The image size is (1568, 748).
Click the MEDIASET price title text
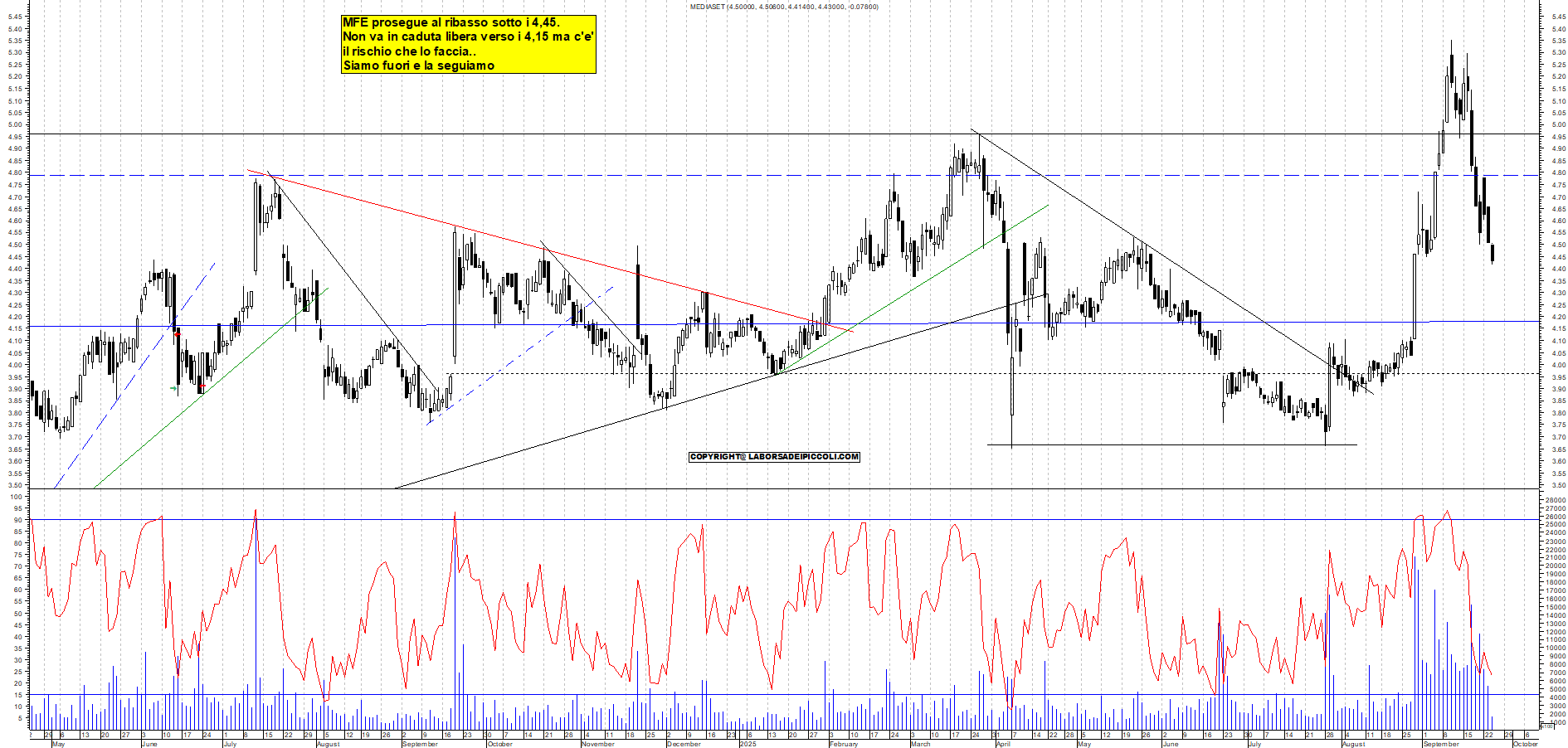784,7
